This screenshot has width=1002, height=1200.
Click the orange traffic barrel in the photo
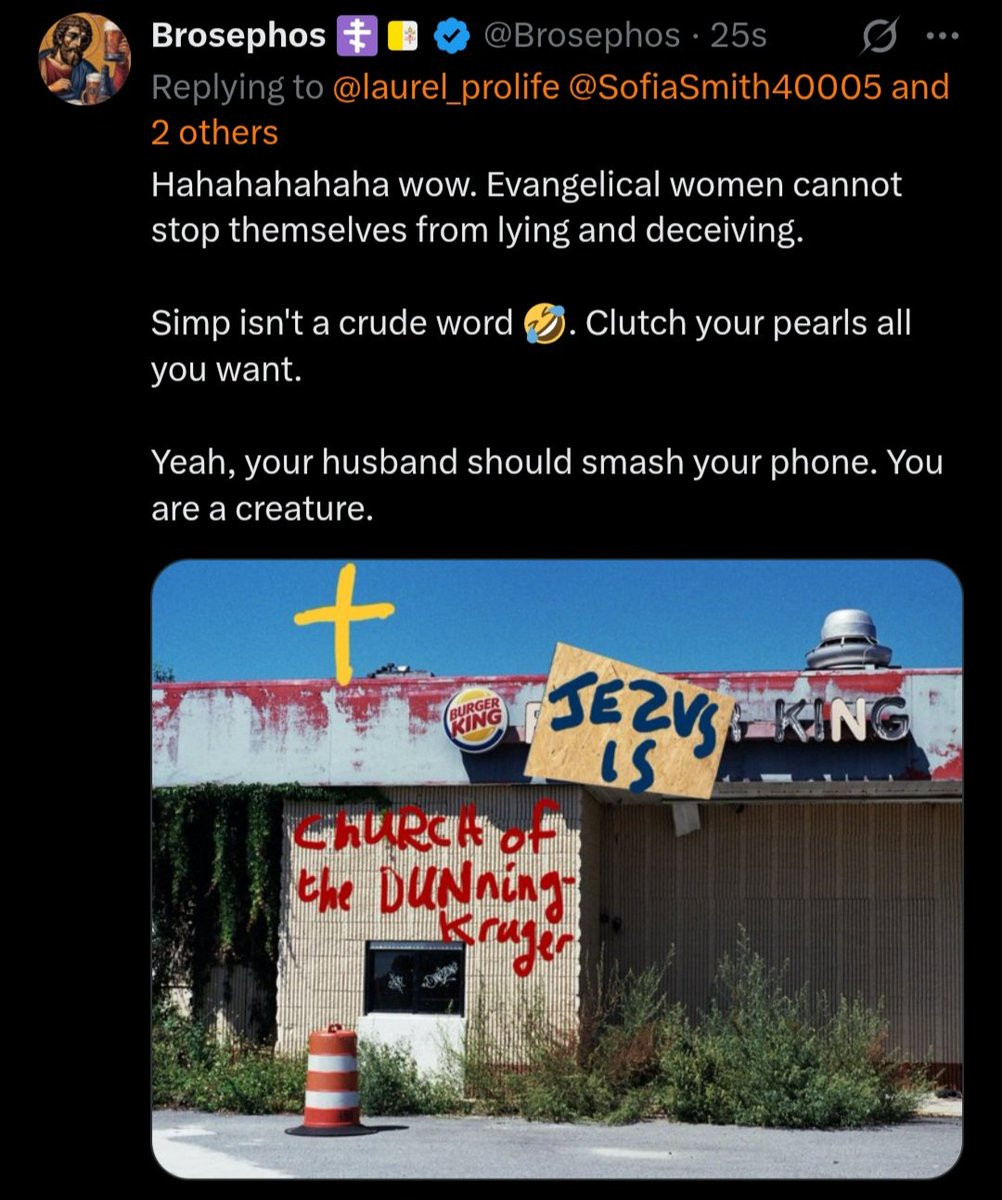click(330, 1080)
